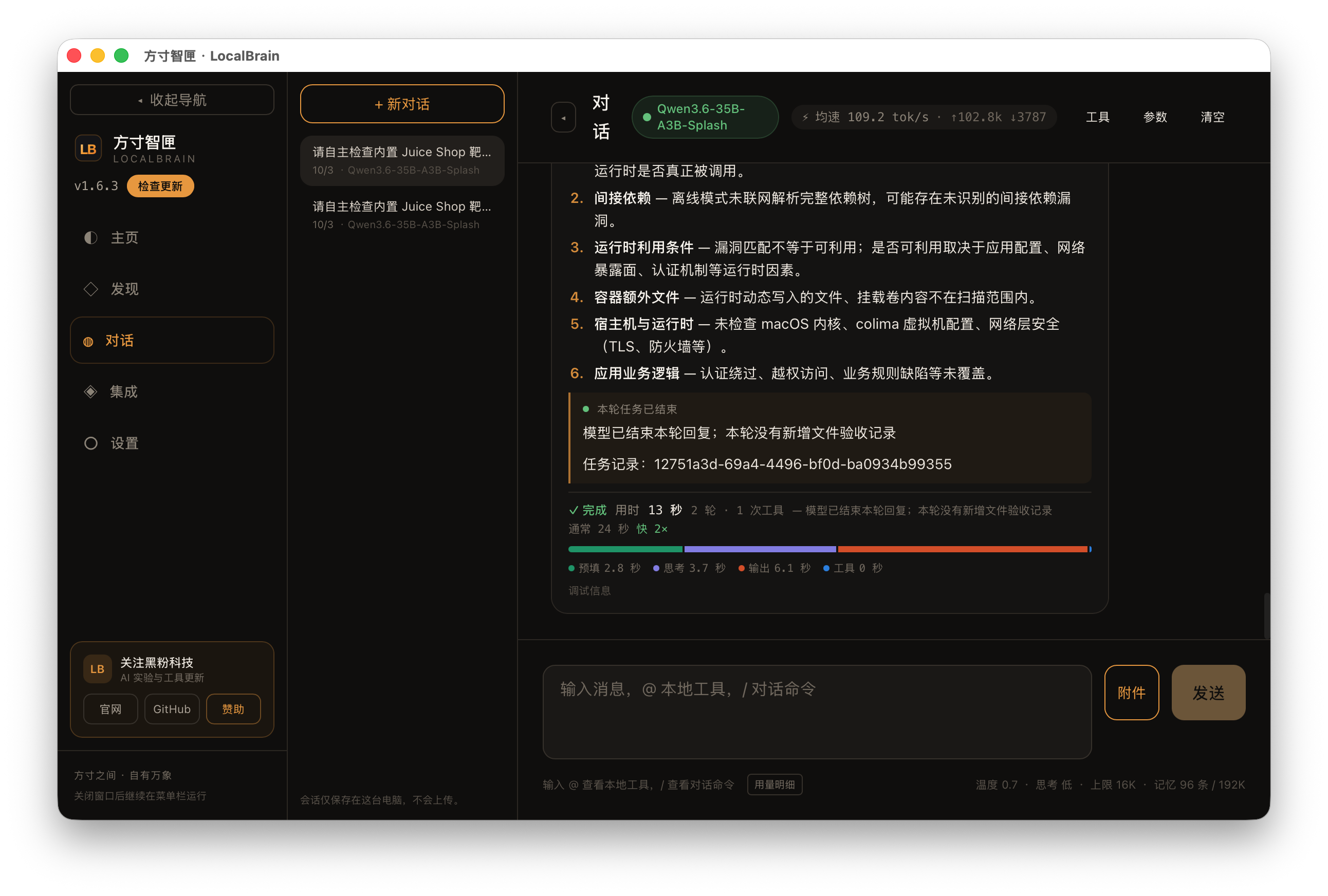Check for updates via 检查更新
The height and width of the screenshot is (896, 1328).
click(160, 186)
